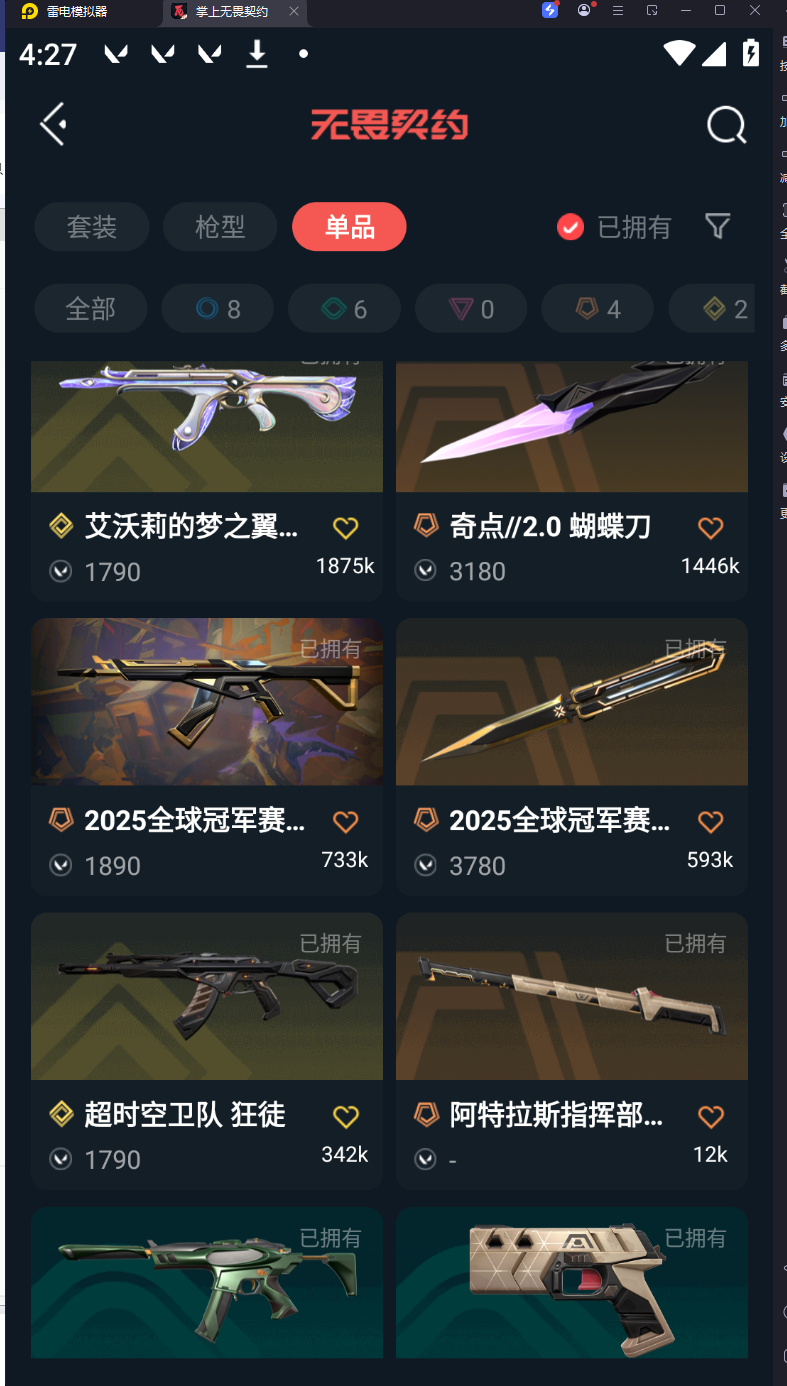Open 超时空卫队 狂徒 rifle thumbnail
The height and width of the screenshot is (1386, 787).
click(207, 996)
